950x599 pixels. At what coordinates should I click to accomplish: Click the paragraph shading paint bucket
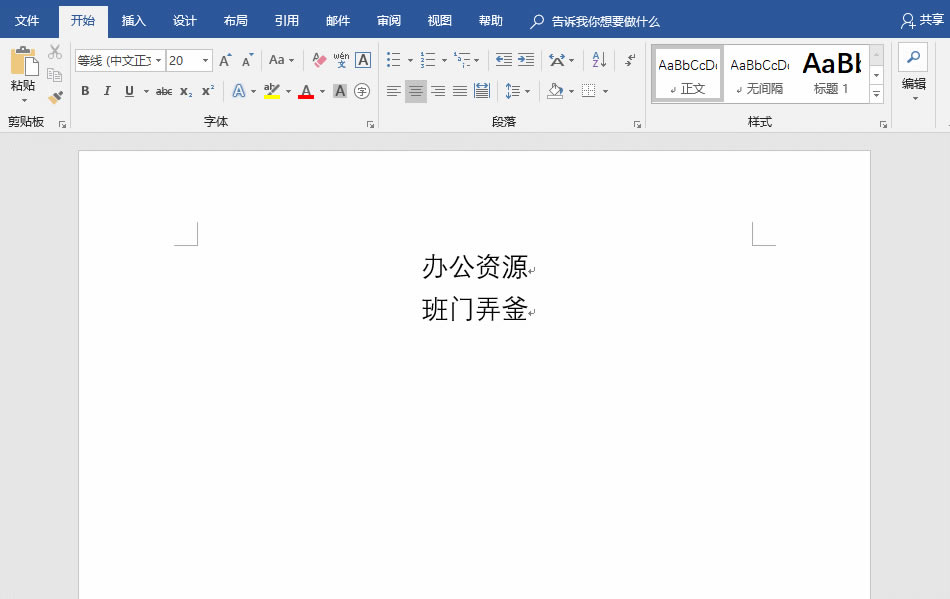pyautogui.click(x=555, y=91)
